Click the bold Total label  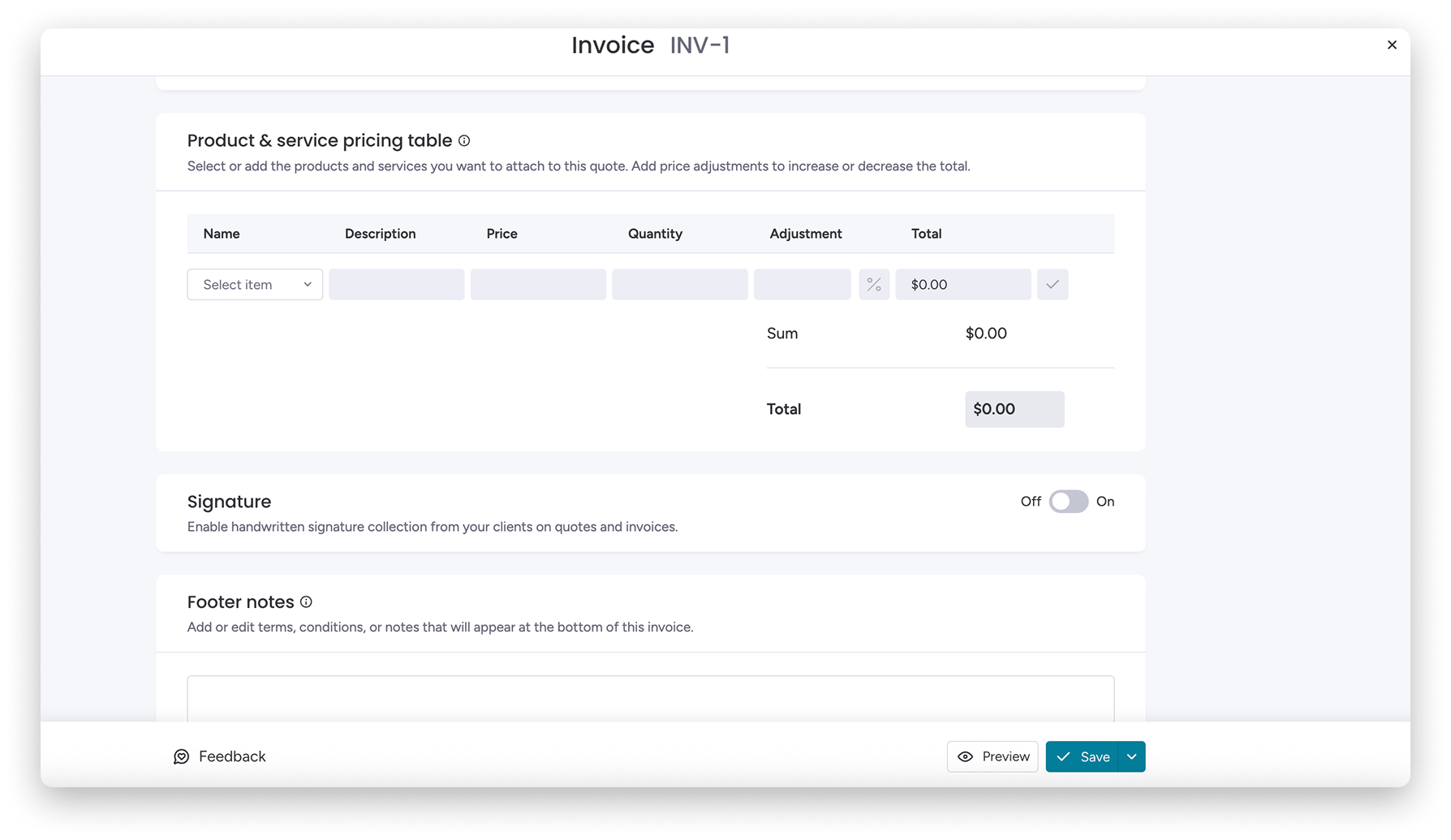pos(784,409)
